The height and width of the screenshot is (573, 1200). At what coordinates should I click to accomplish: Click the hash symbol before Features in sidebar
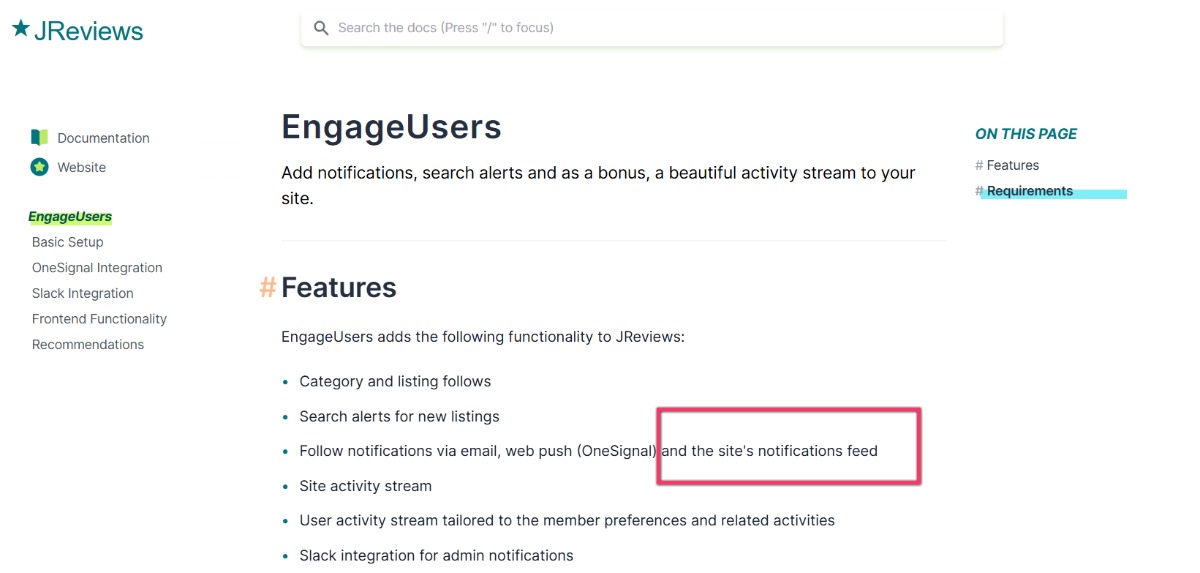(979, 165)
